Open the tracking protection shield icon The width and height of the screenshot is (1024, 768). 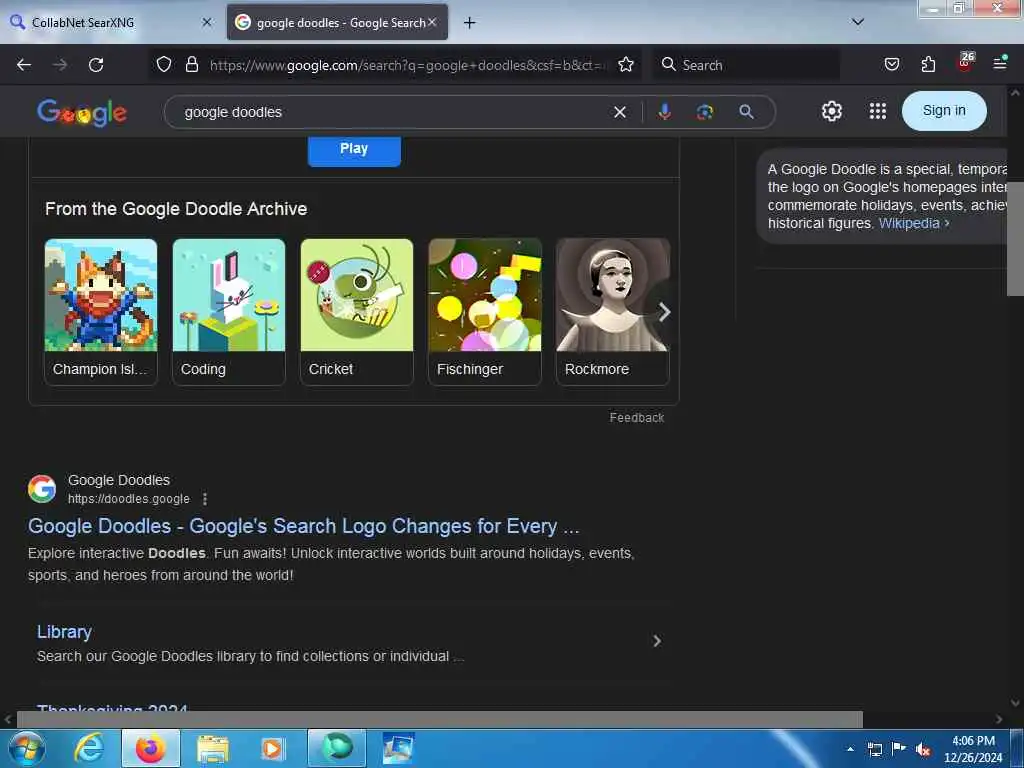coord(164,65)
